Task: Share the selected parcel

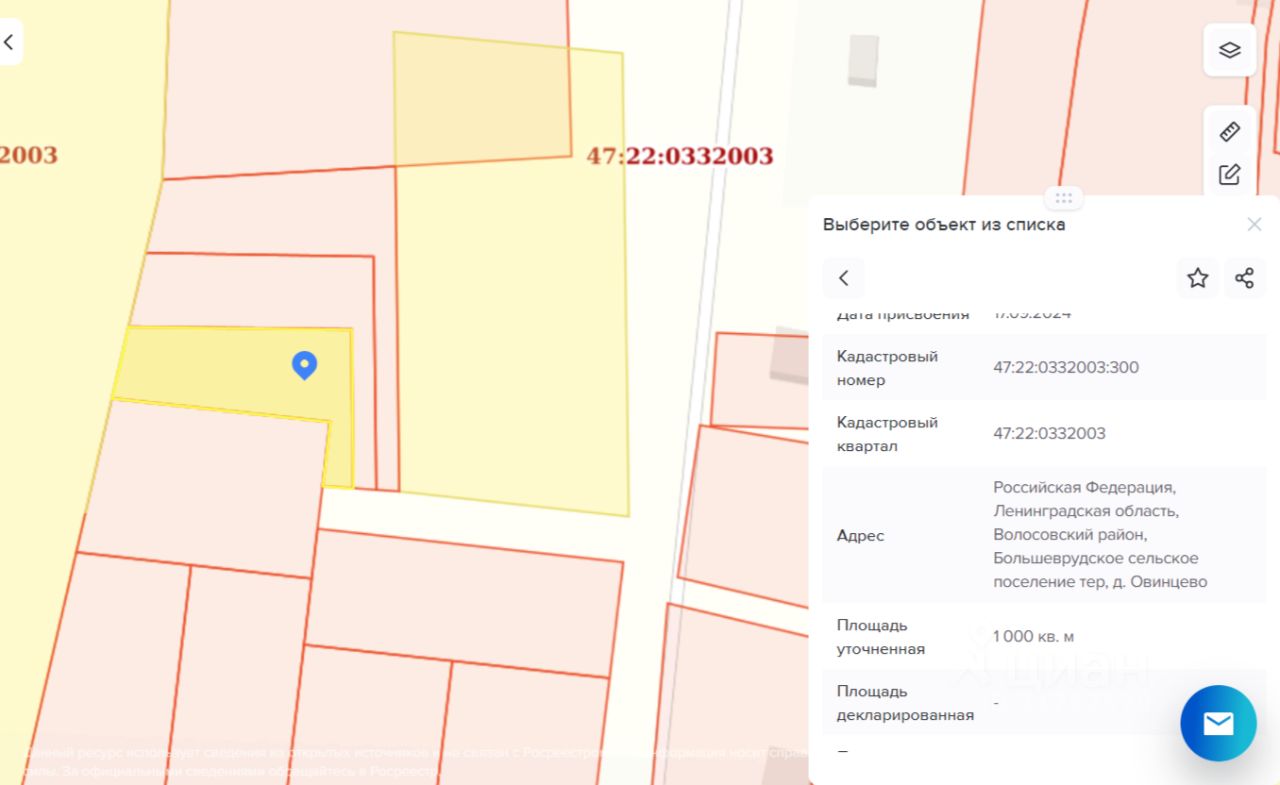Action: (1244, 278)
